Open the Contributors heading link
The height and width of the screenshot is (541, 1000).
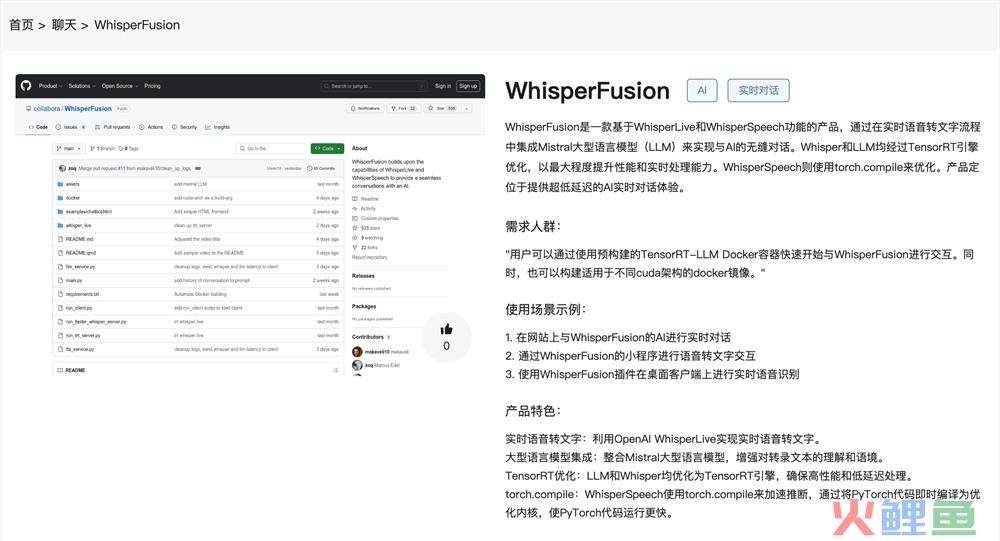point(368,337)
